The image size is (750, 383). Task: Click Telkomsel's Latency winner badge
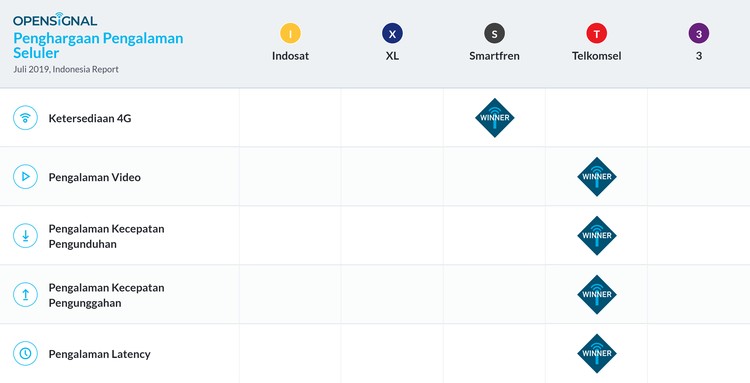pos(597,353)
